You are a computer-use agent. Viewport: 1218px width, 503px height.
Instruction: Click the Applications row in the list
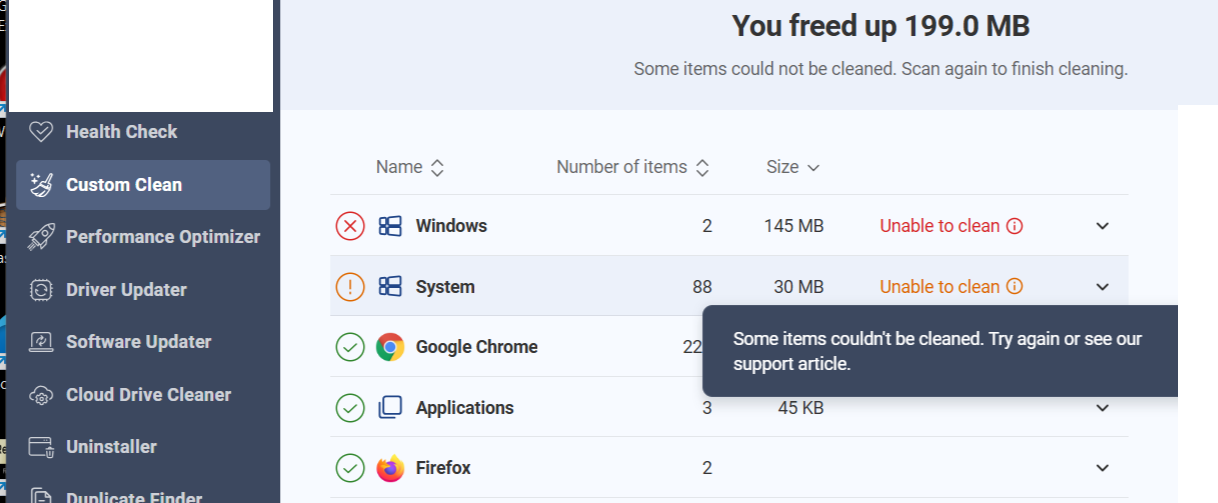click(x=465, y=408)
